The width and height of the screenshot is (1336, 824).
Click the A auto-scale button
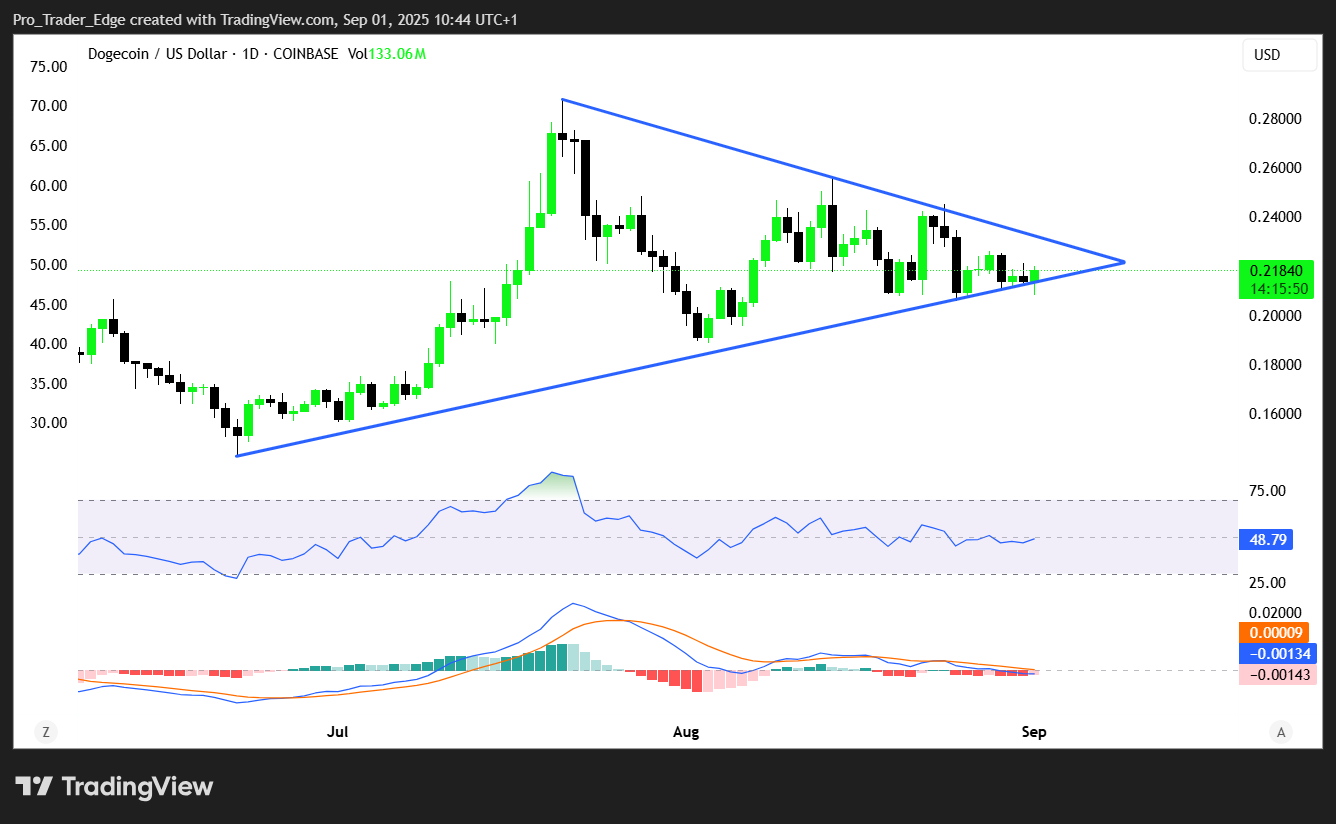point(1281,732)
